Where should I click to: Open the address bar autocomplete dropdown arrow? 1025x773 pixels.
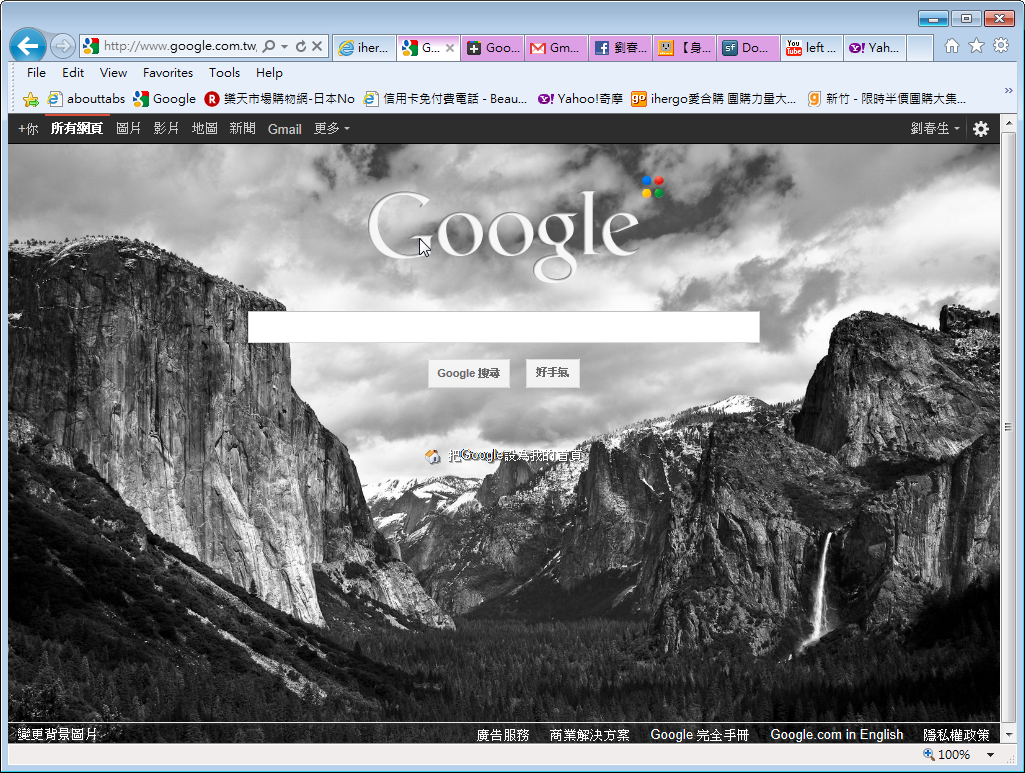tap(284, 46)
